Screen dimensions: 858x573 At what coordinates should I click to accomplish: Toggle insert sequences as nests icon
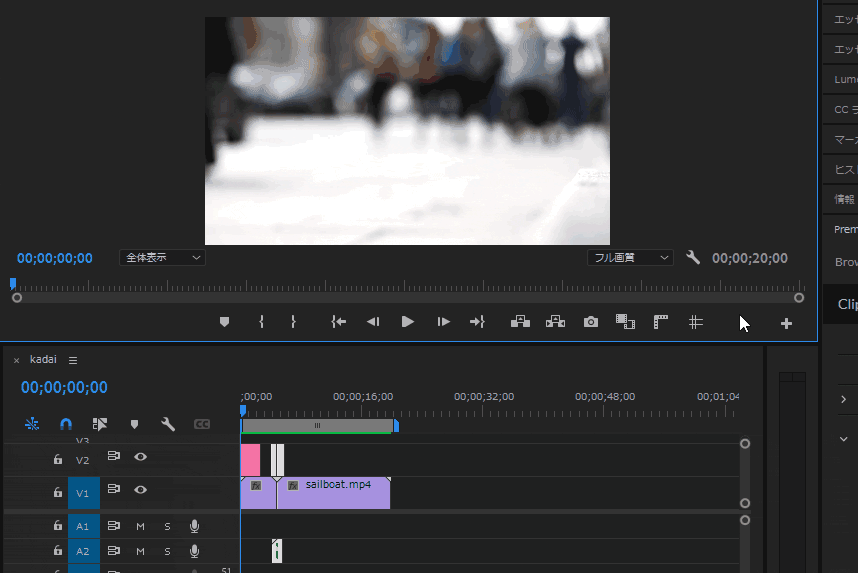(x=32, y=424)
